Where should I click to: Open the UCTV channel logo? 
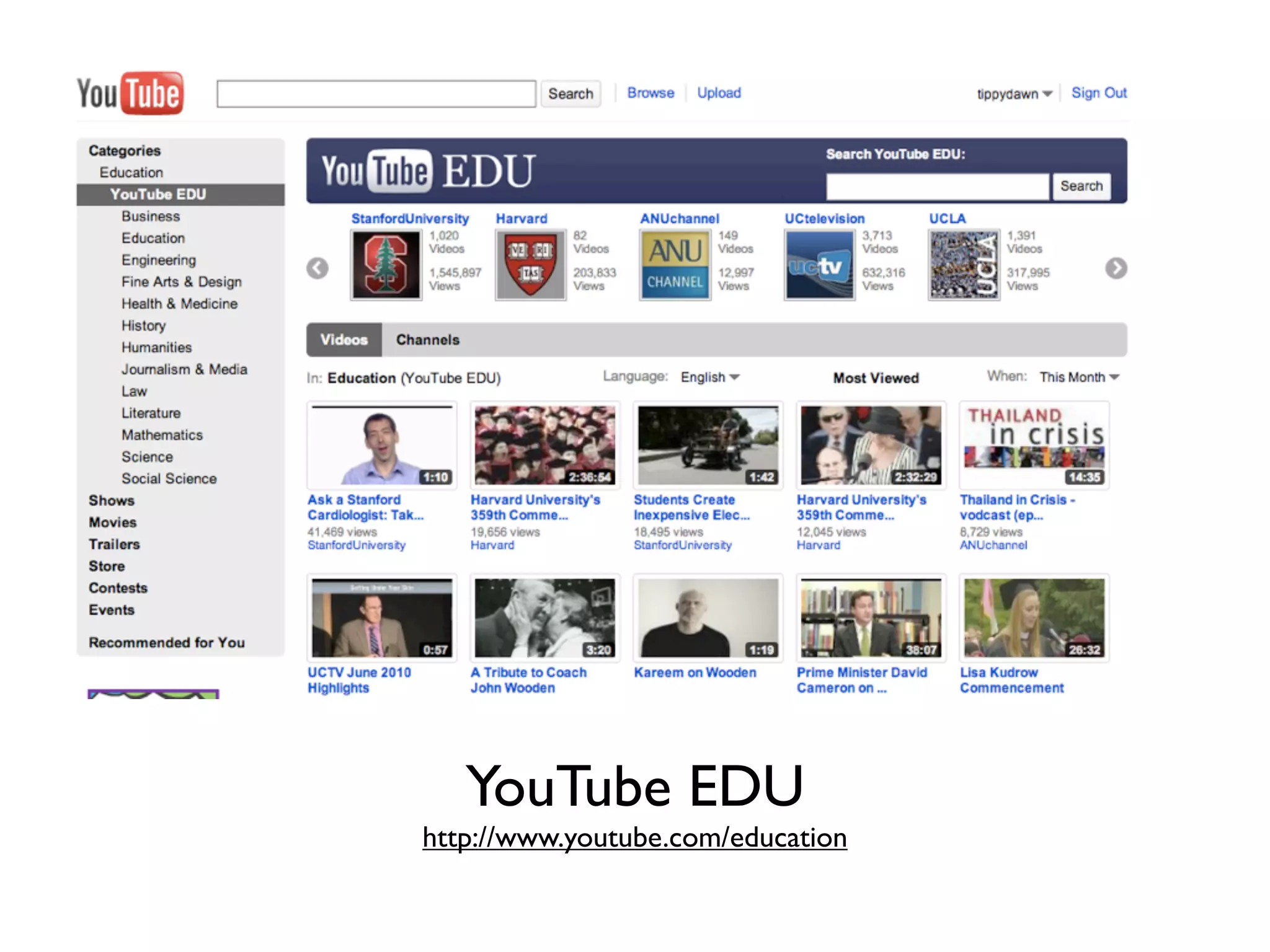tap(820, 265)
